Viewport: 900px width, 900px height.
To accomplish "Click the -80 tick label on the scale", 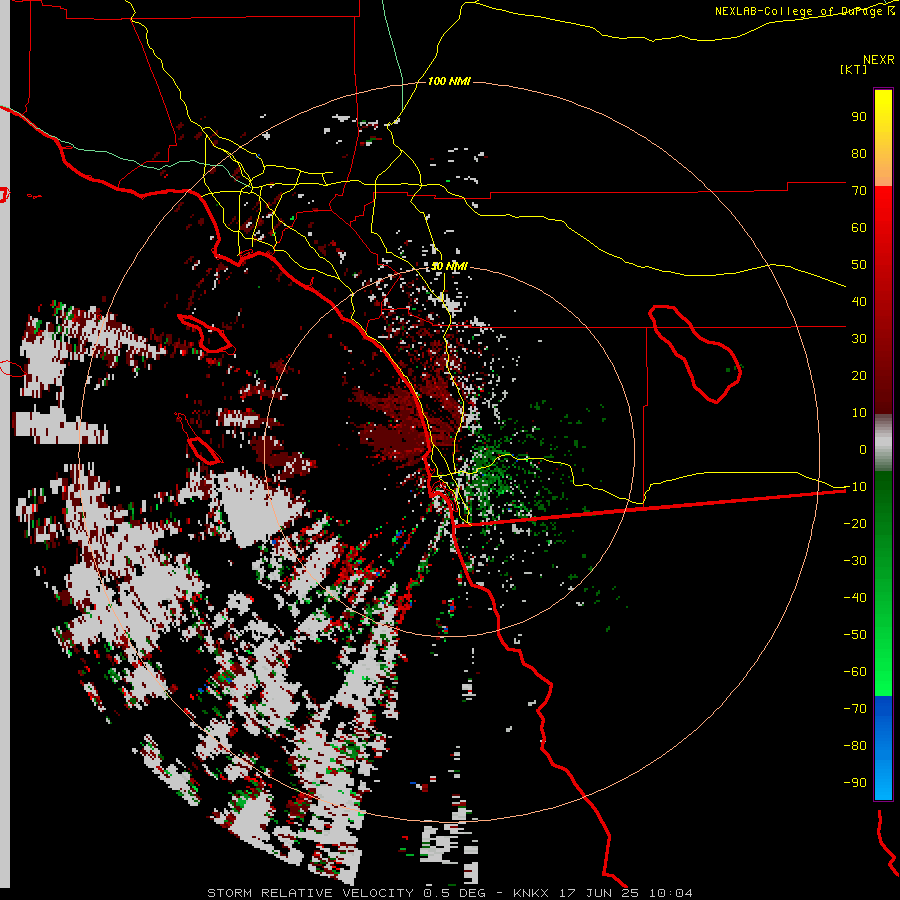I will coord(855,746).
